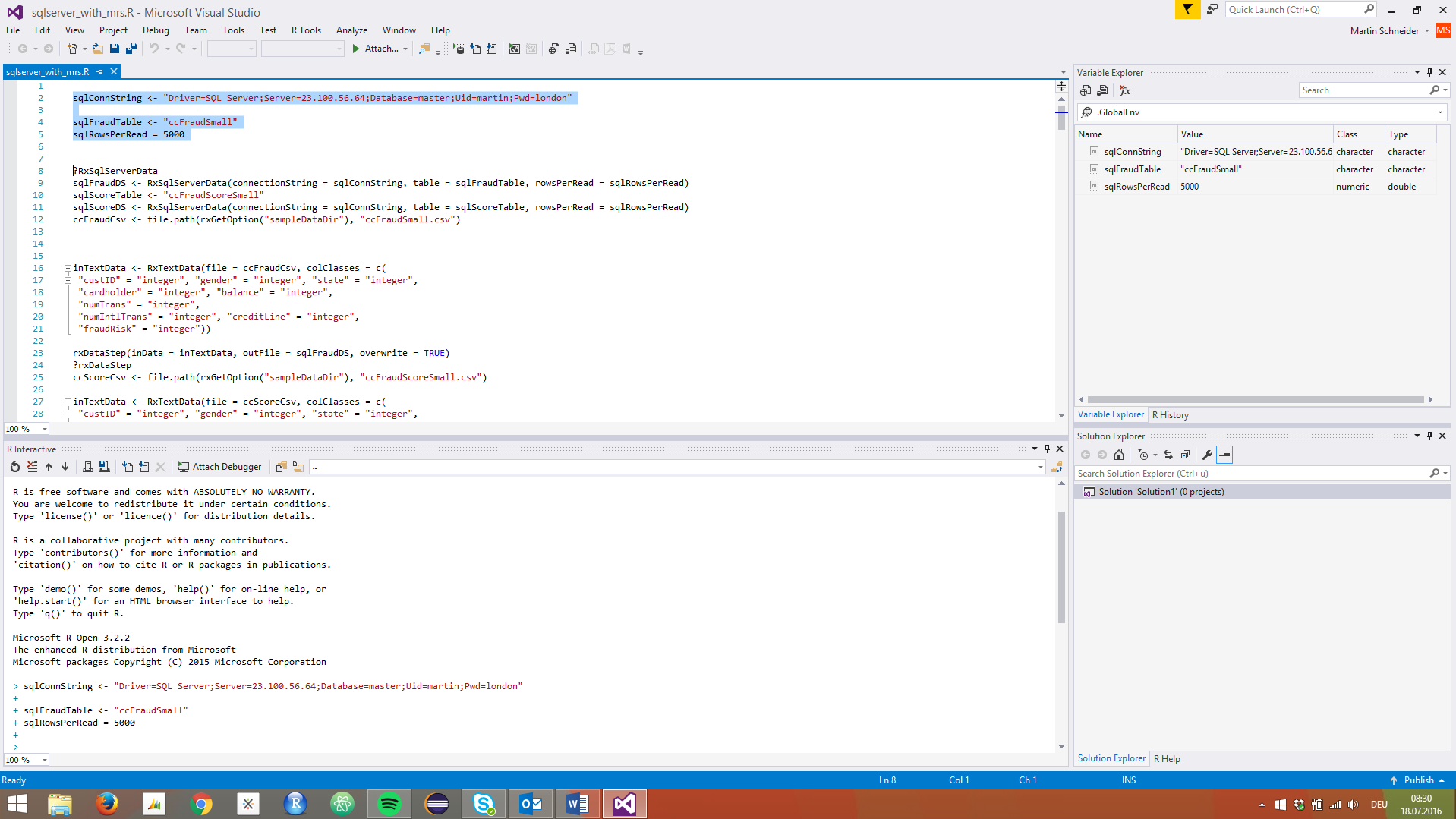This screenshot has width=1456, height=819.
Task: Click Solution Explorer Properties wrench icon
Action: tap(1207, 455)
